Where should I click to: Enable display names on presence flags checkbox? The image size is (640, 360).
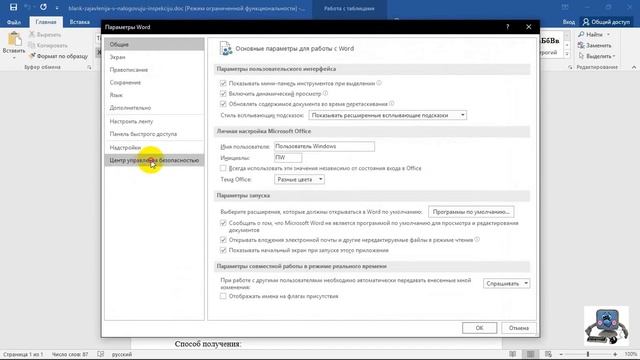coord(223,296)
